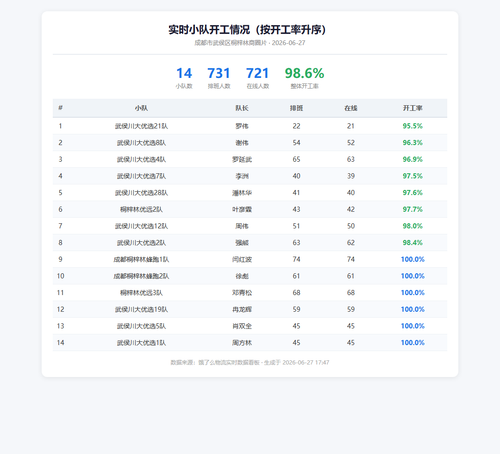
Task: Select team name 成都桐梓林蜂跑2队
Action: coord(141,276)
